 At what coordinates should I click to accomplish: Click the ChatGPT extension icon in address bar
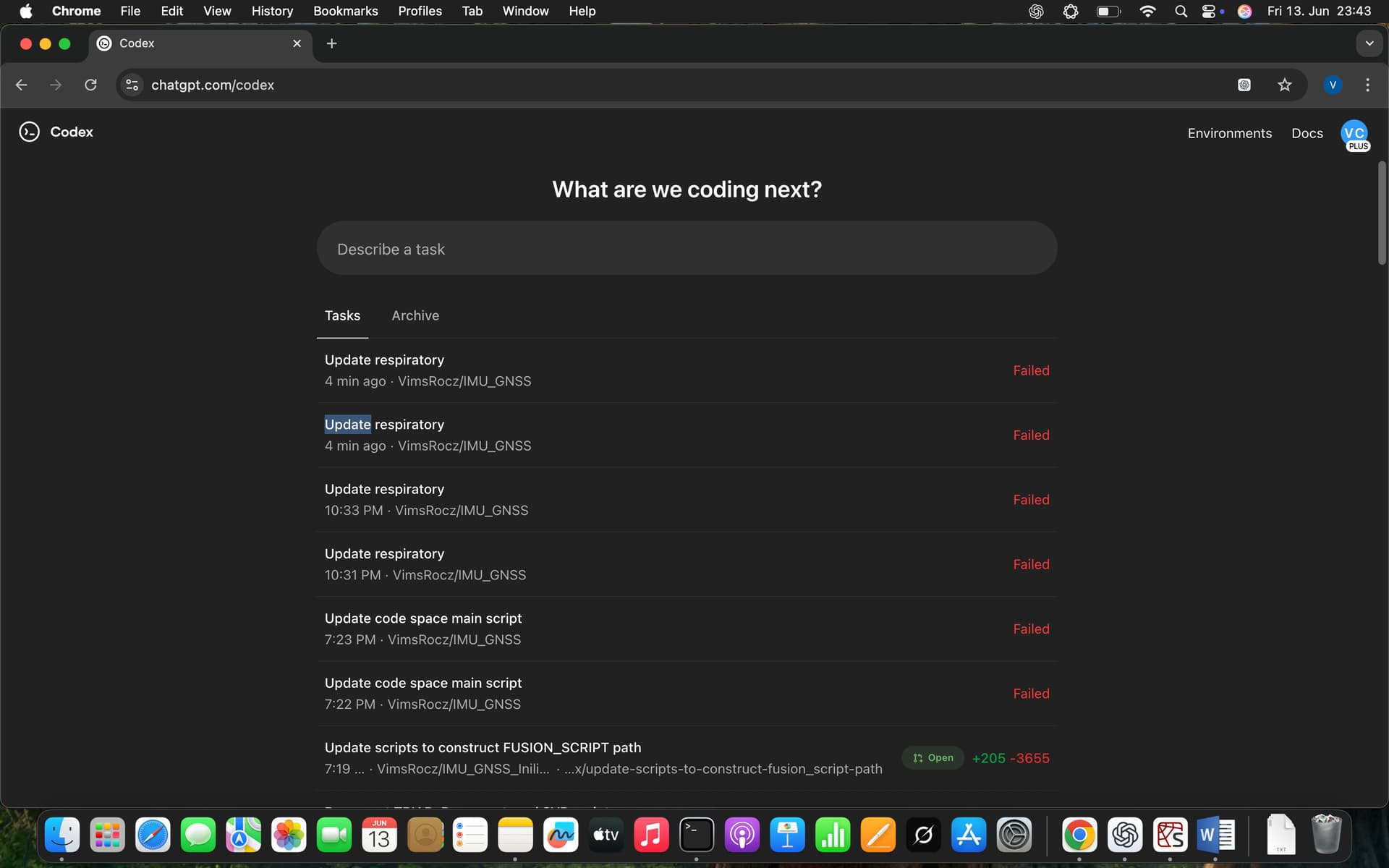pos(1244,85)
